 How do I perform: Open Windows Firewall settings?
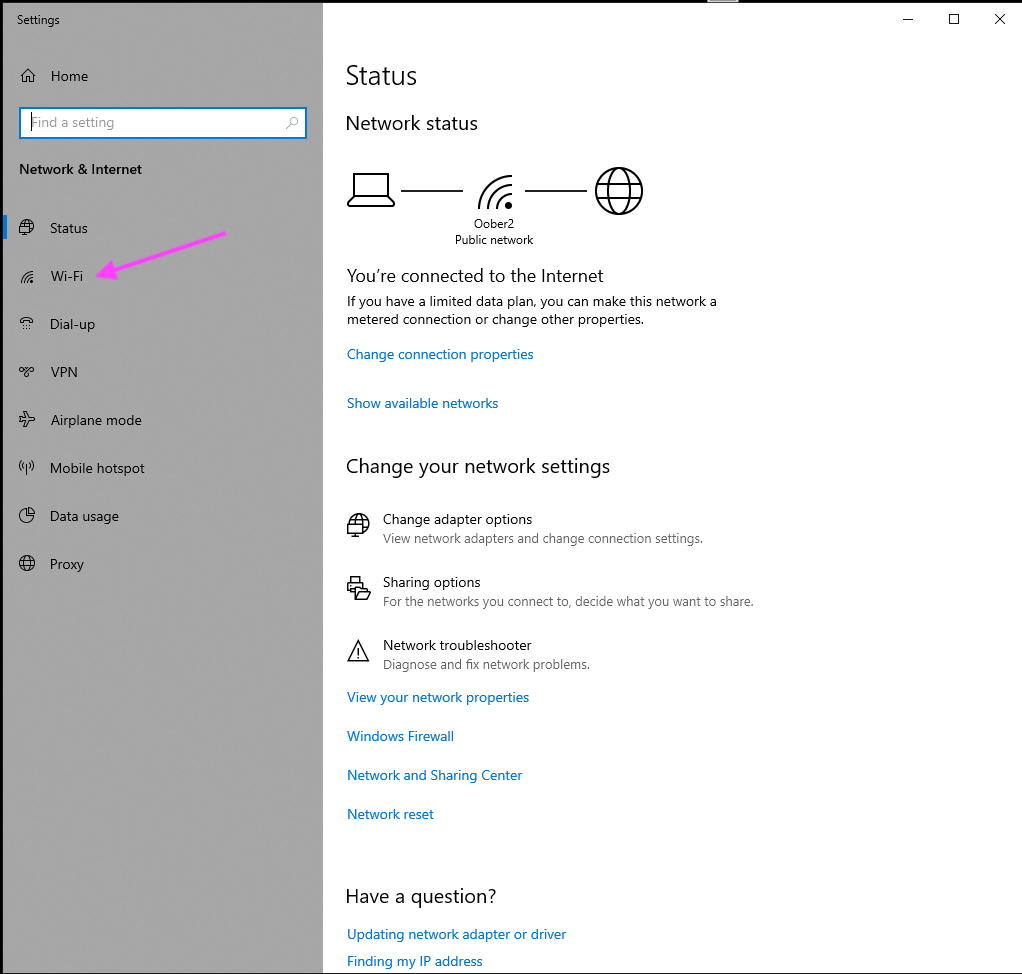click(x=400, y=736)
